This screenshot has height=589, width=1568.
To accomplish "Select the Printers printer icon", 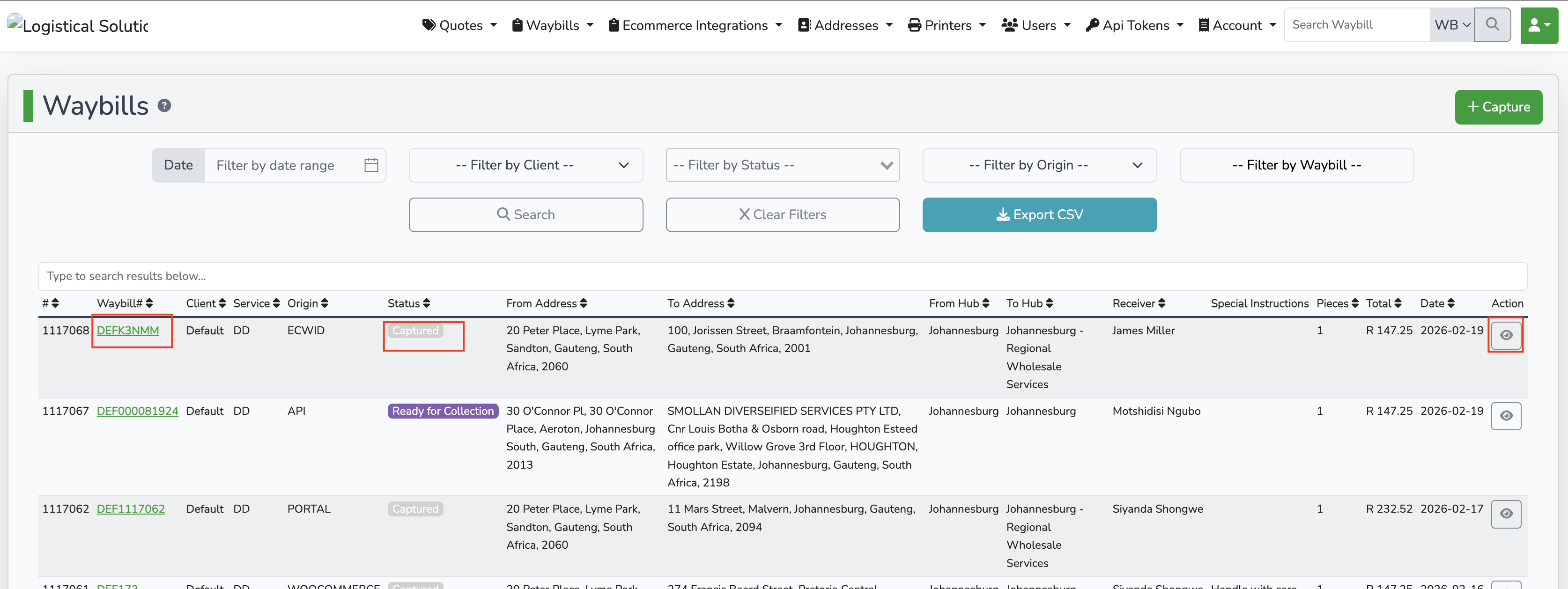I will pyautogui.click(x=916, y=25).
